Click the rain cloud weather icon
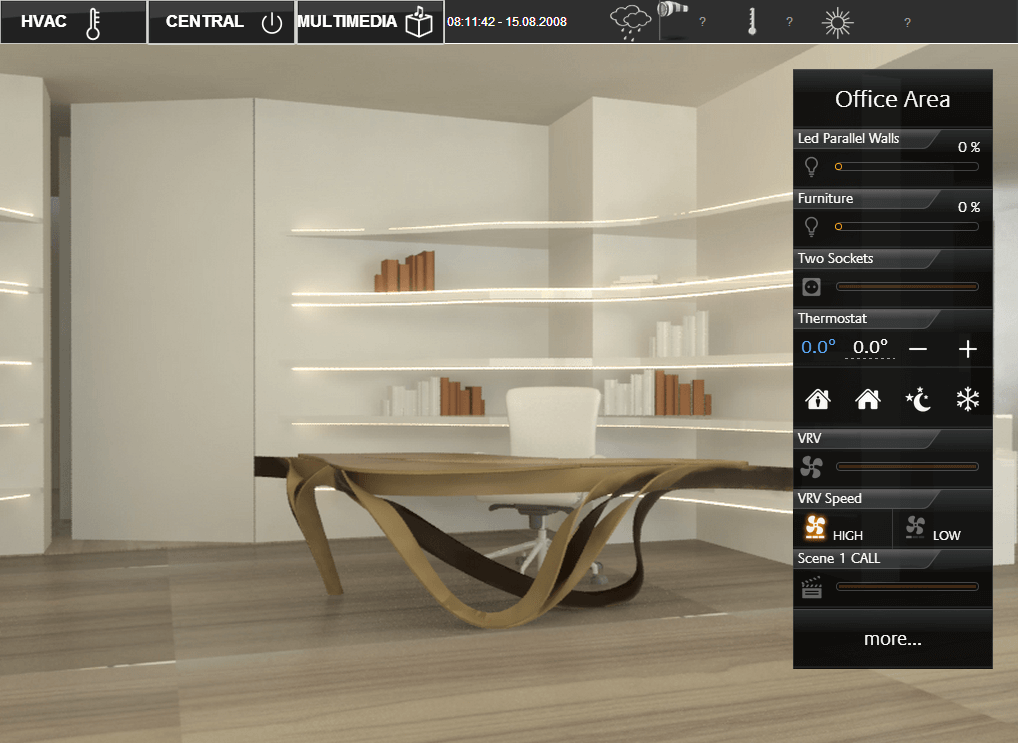1018x743 pixels. click(x=631, y=22)
